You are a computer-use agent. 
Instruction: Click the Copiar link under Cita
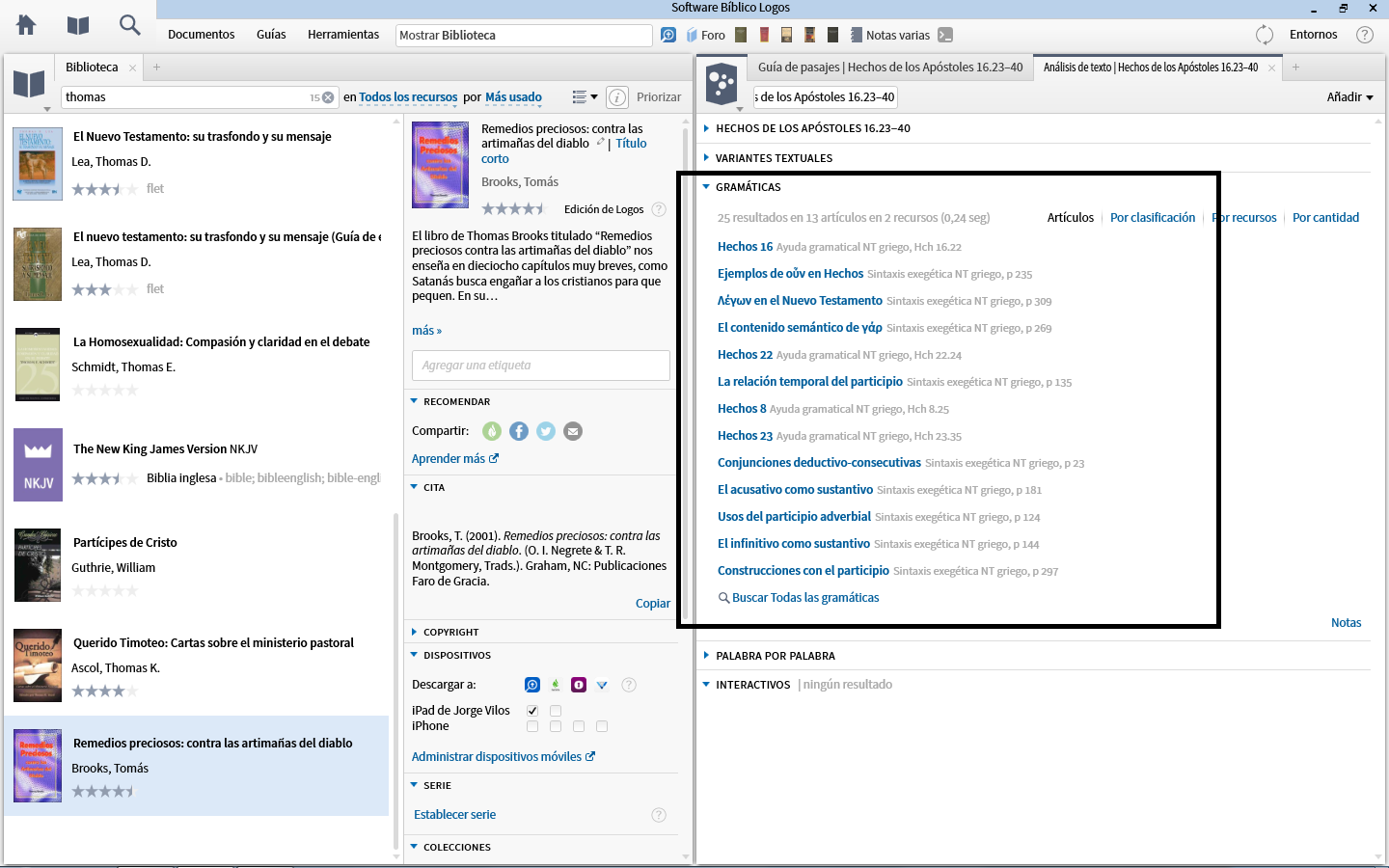[653, 604]
